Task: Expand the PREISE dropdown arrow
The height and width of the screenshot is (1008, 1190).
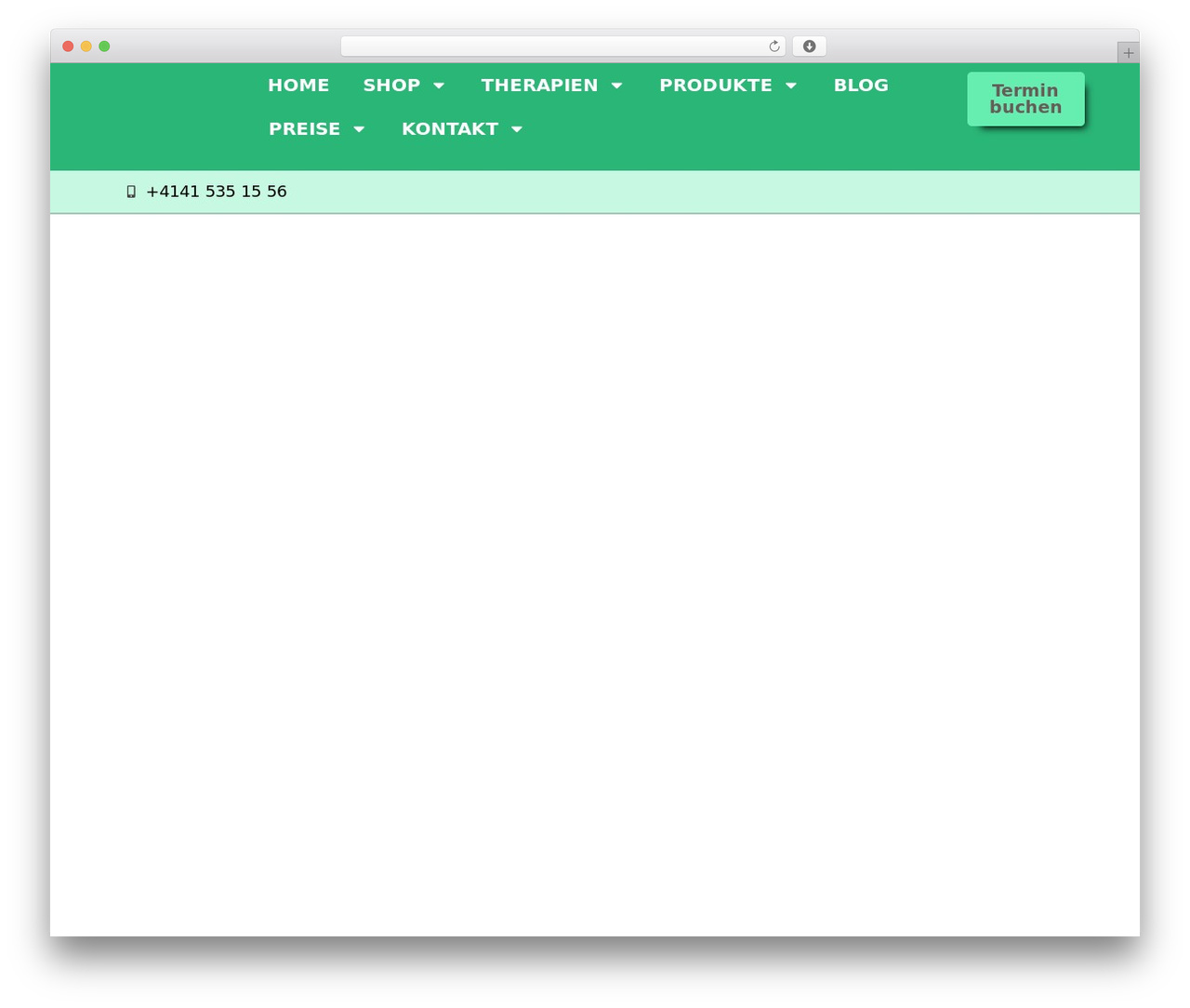Action: [x=359, y=129]
